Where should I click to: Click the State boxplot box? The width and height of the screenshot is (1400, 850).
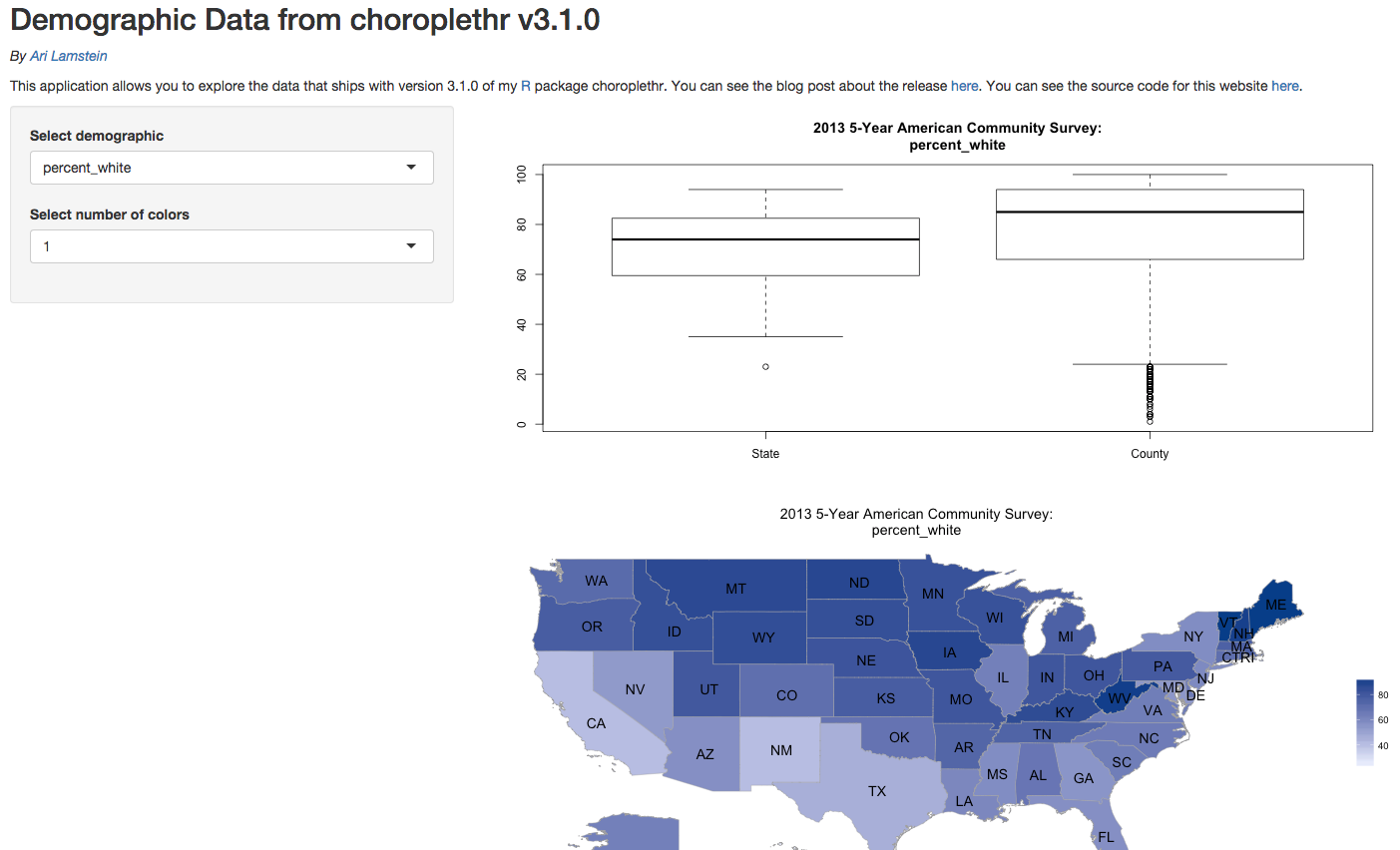(765, 247)
